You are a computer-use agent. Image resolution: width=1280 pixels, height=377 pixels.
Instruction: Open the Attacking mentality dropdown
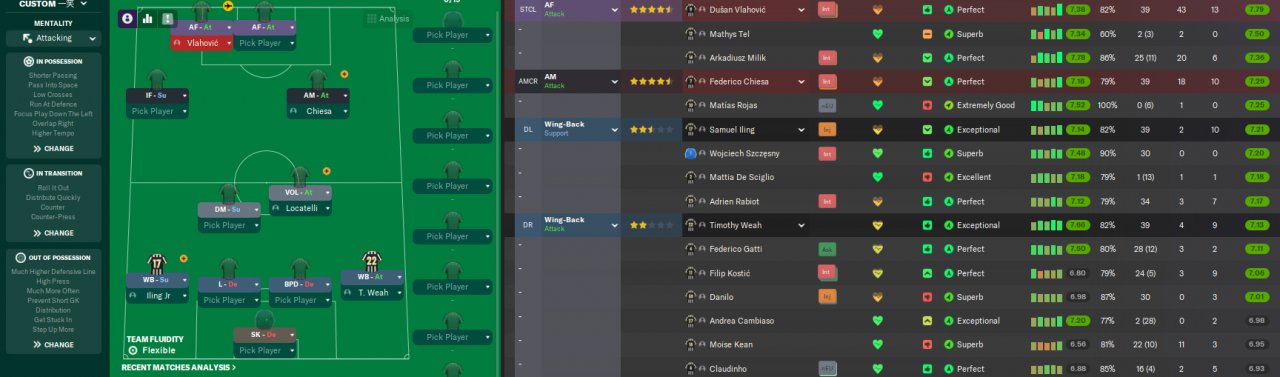[53, 38]
